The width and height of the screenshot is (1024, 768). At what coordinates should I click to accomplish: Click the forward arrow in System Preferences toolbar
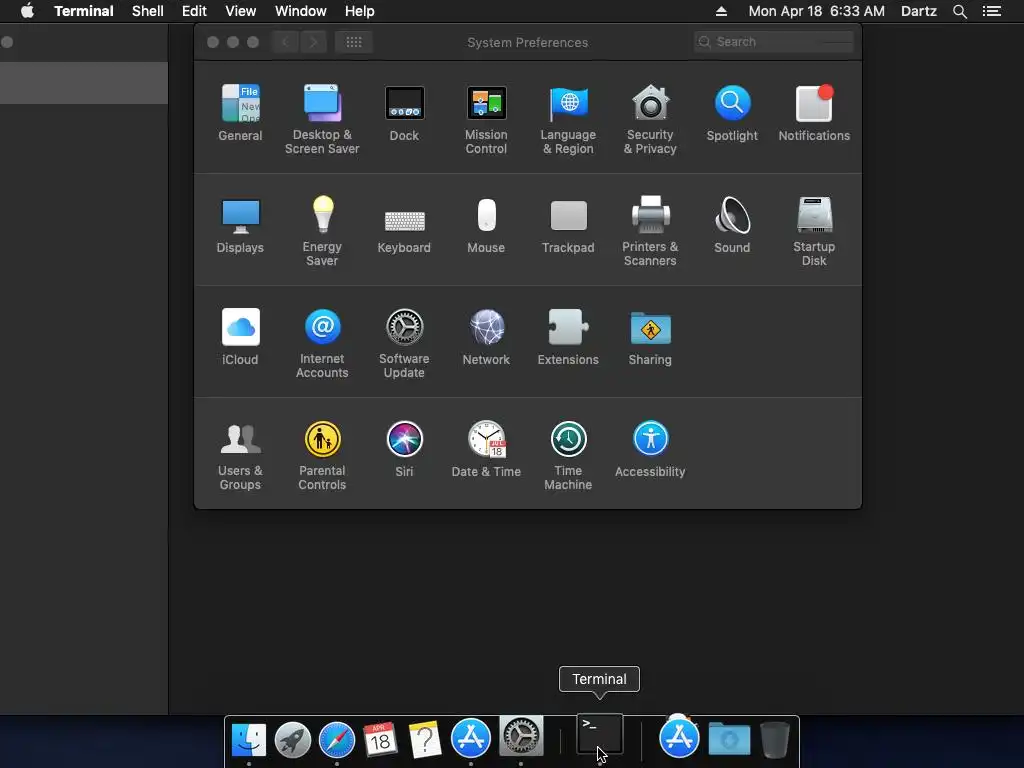click(x=313, y=42)
